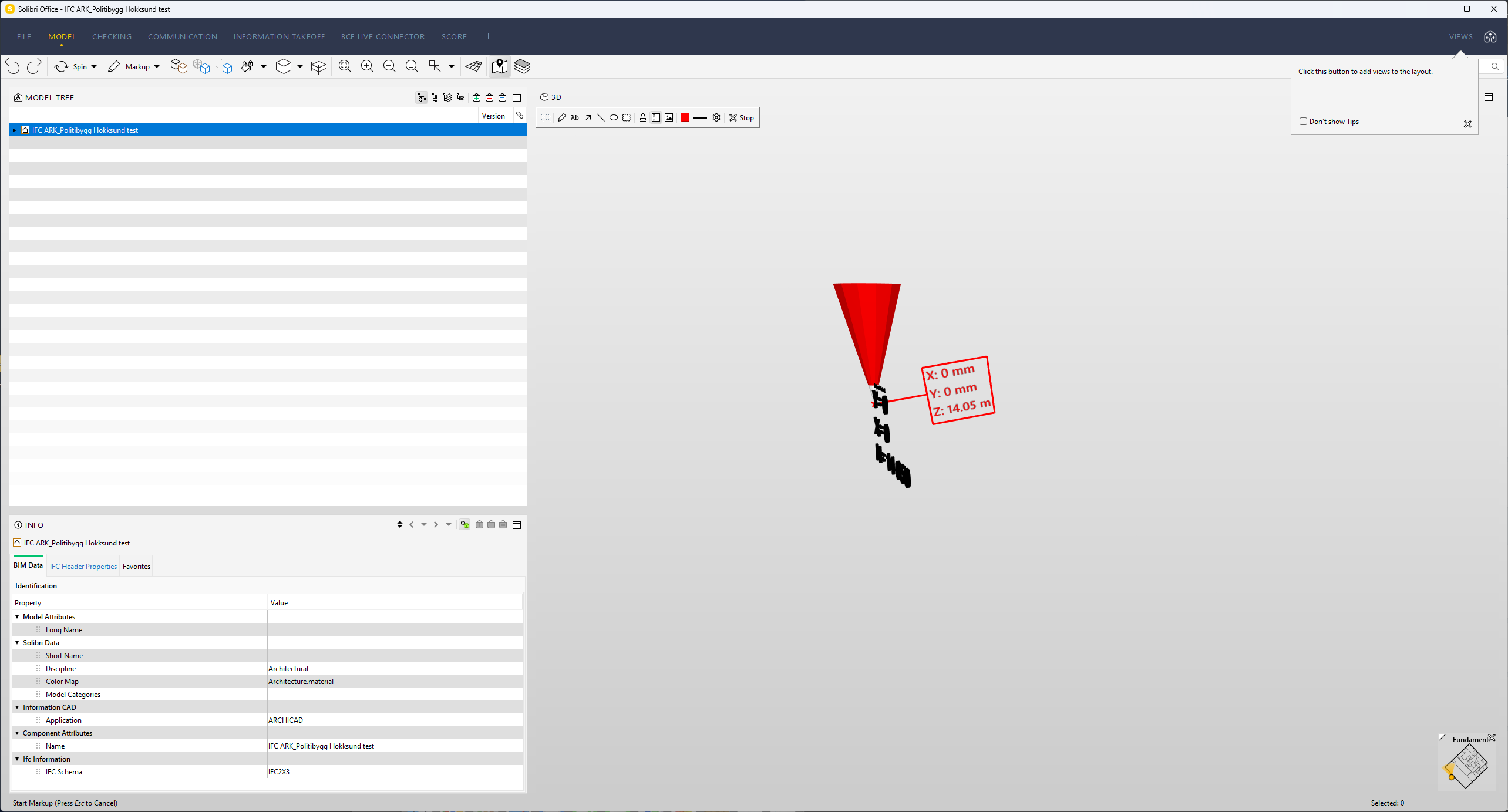
Task: Select the text 'Ab' markup tool
Action: (x=575, y=118)
